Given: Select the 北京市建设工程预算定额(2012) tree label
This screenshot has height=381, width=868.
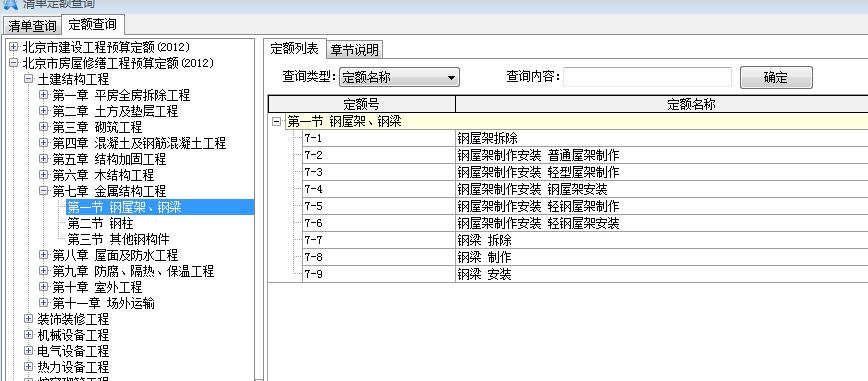Looking at the screenshot, I should pos(106,48).
